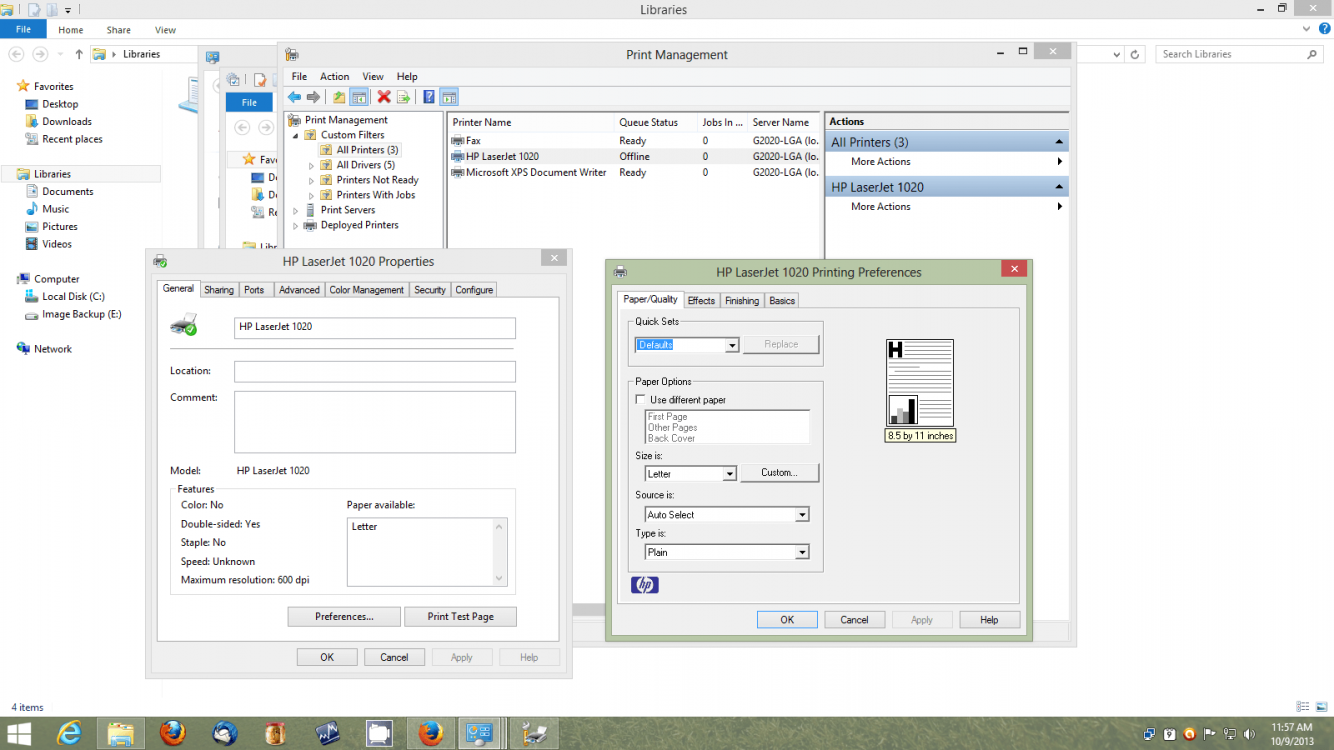1334x750 pixels.
Task: Open File Explorer from the taskbar
Action: tap(121, 733)
